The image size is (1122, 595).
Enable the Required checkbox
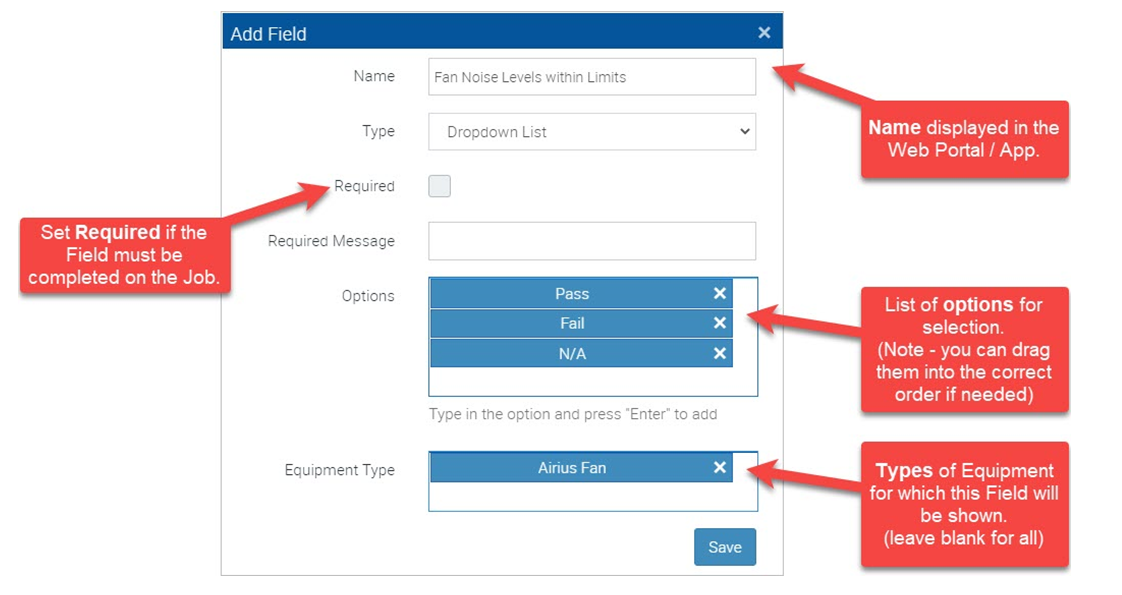[x=439, y=186]
